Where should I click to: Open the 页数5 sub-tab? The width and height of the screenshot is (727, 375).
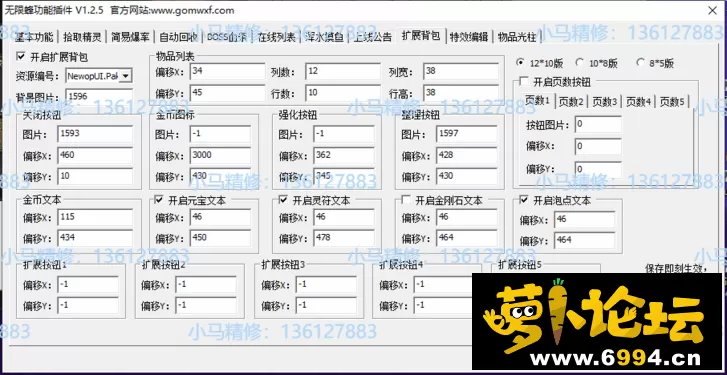(672, 101)
